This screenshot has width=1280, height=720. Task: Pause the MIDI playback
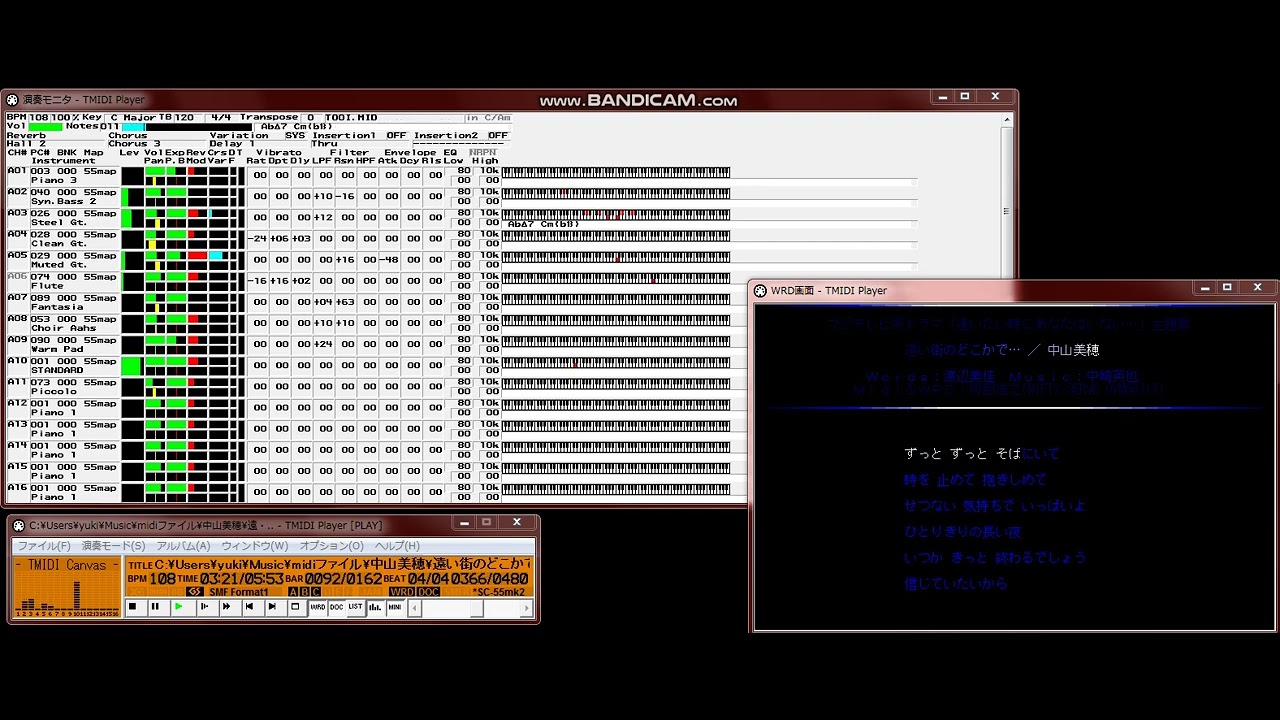(x=155, y=607)
